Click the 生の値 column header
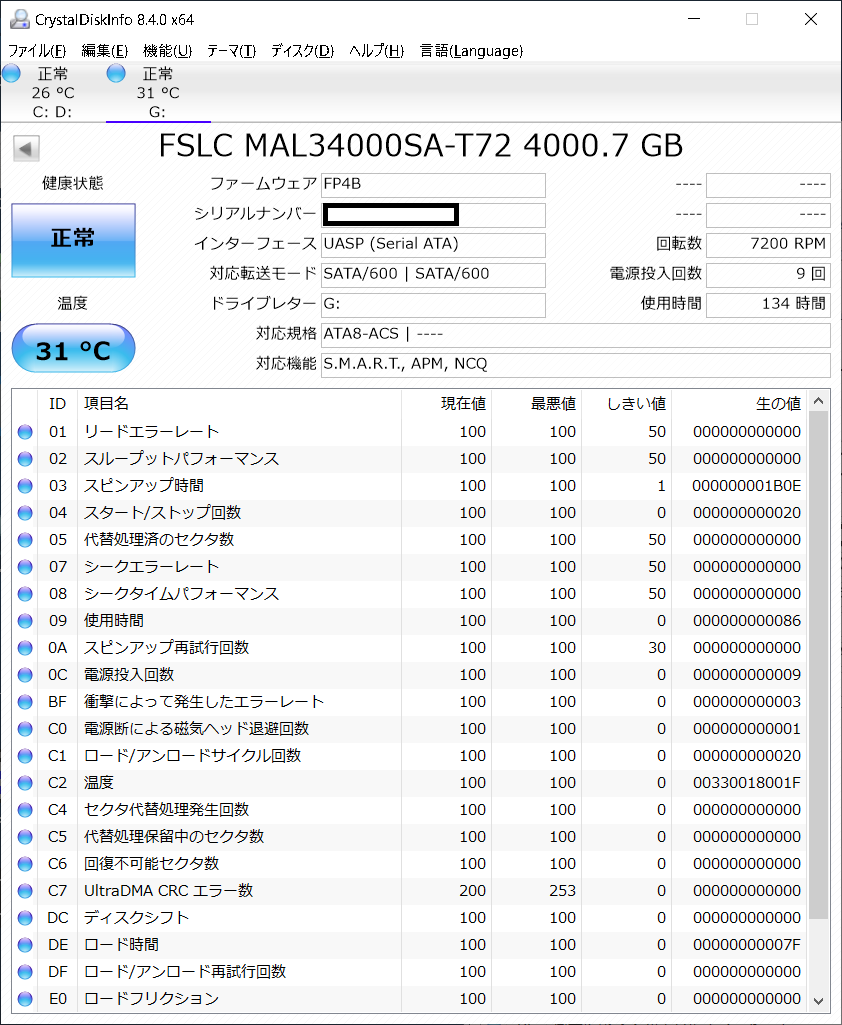This screenshot has height=1025, width=842. (x=739, y=404)
